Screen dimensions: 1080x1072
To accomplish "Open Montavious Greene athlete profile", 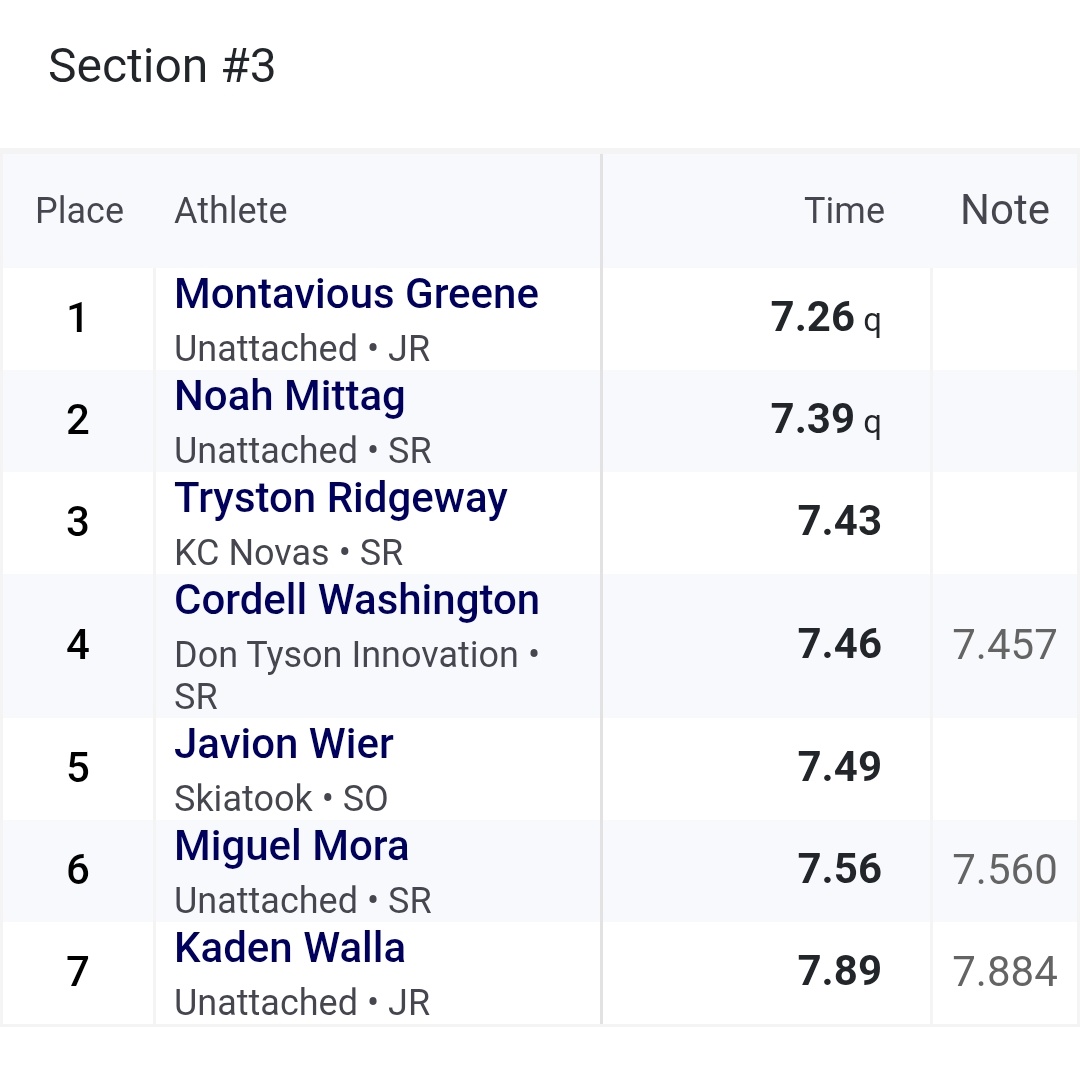I will (356, 294).
